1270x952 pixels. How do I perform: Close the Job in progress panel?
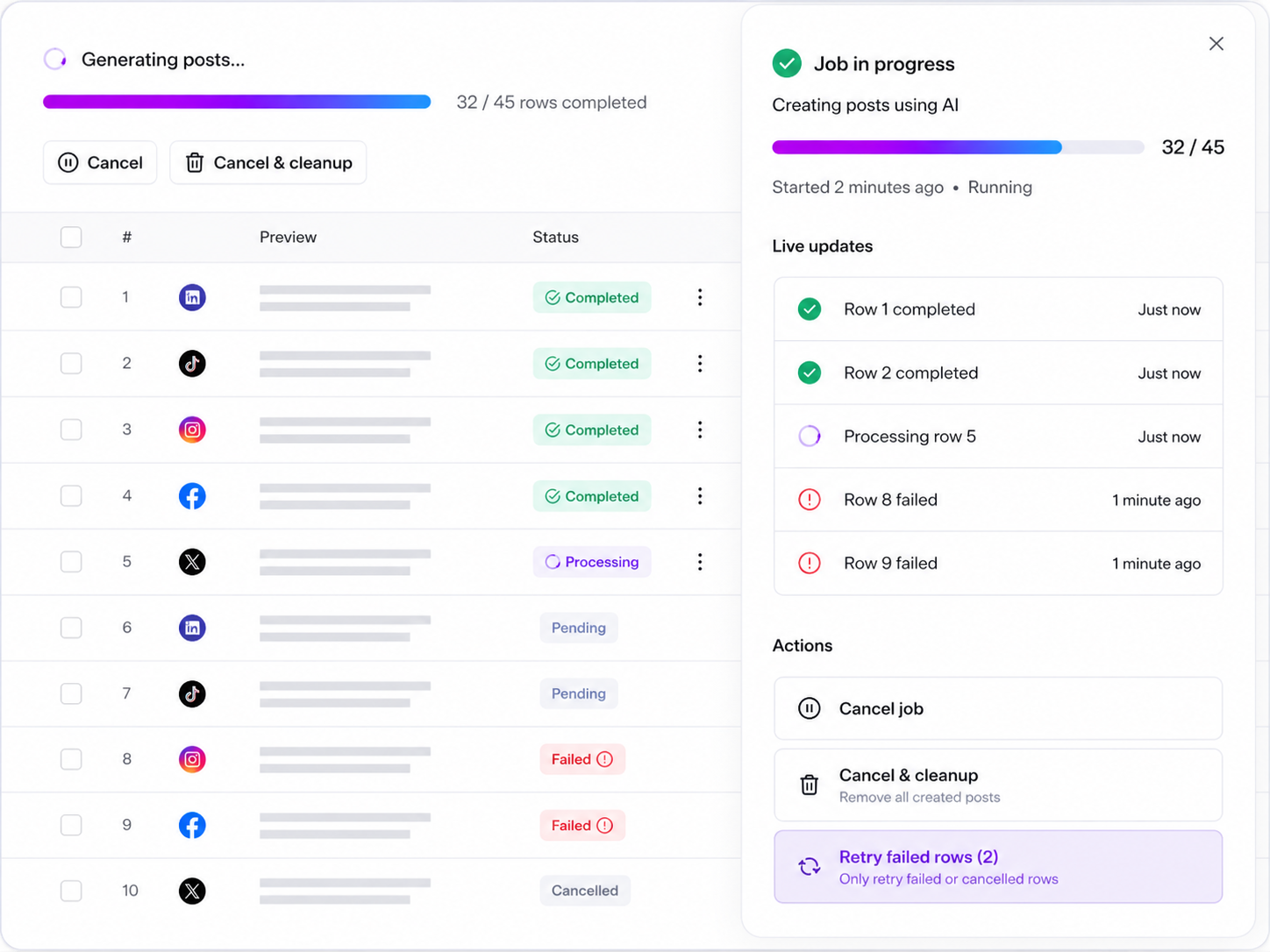pos(1216,44)
